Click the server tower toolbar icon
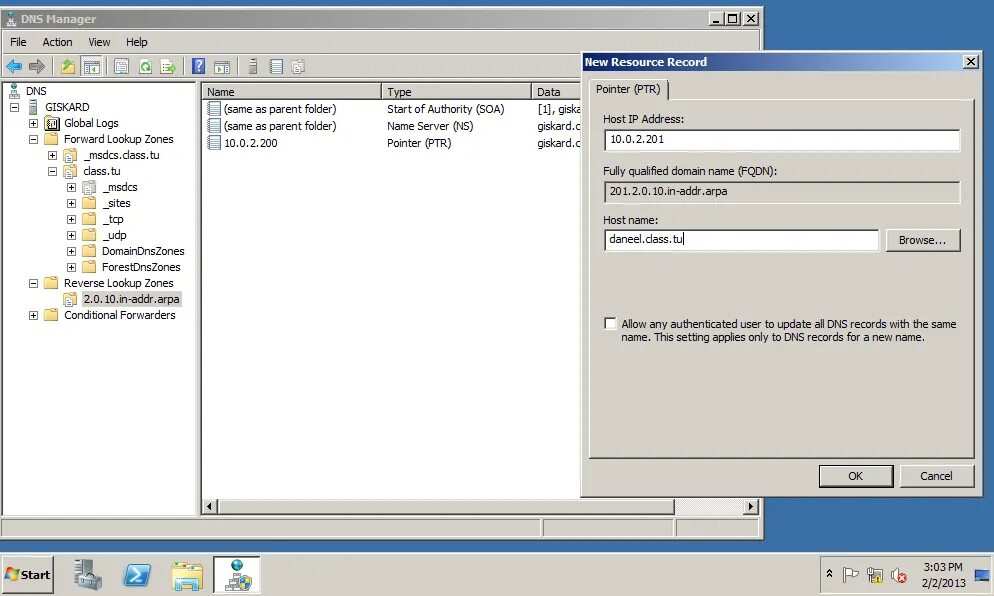Screen dimensions: 994x596 (x=252, y=66)
